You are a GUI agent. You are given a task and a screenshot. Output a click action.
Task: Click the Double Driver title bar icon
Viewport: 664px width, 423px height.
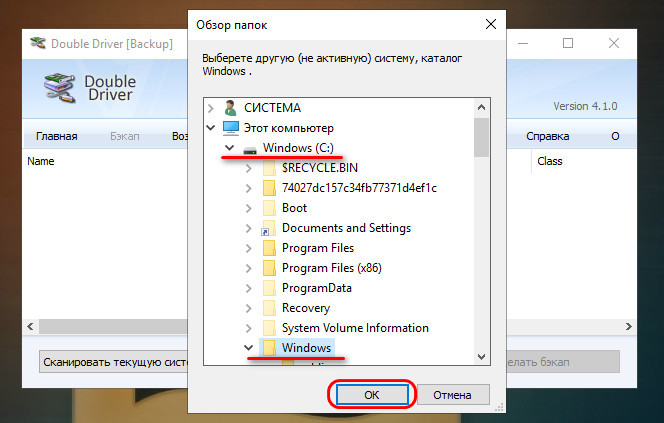[x=38, y=43]
